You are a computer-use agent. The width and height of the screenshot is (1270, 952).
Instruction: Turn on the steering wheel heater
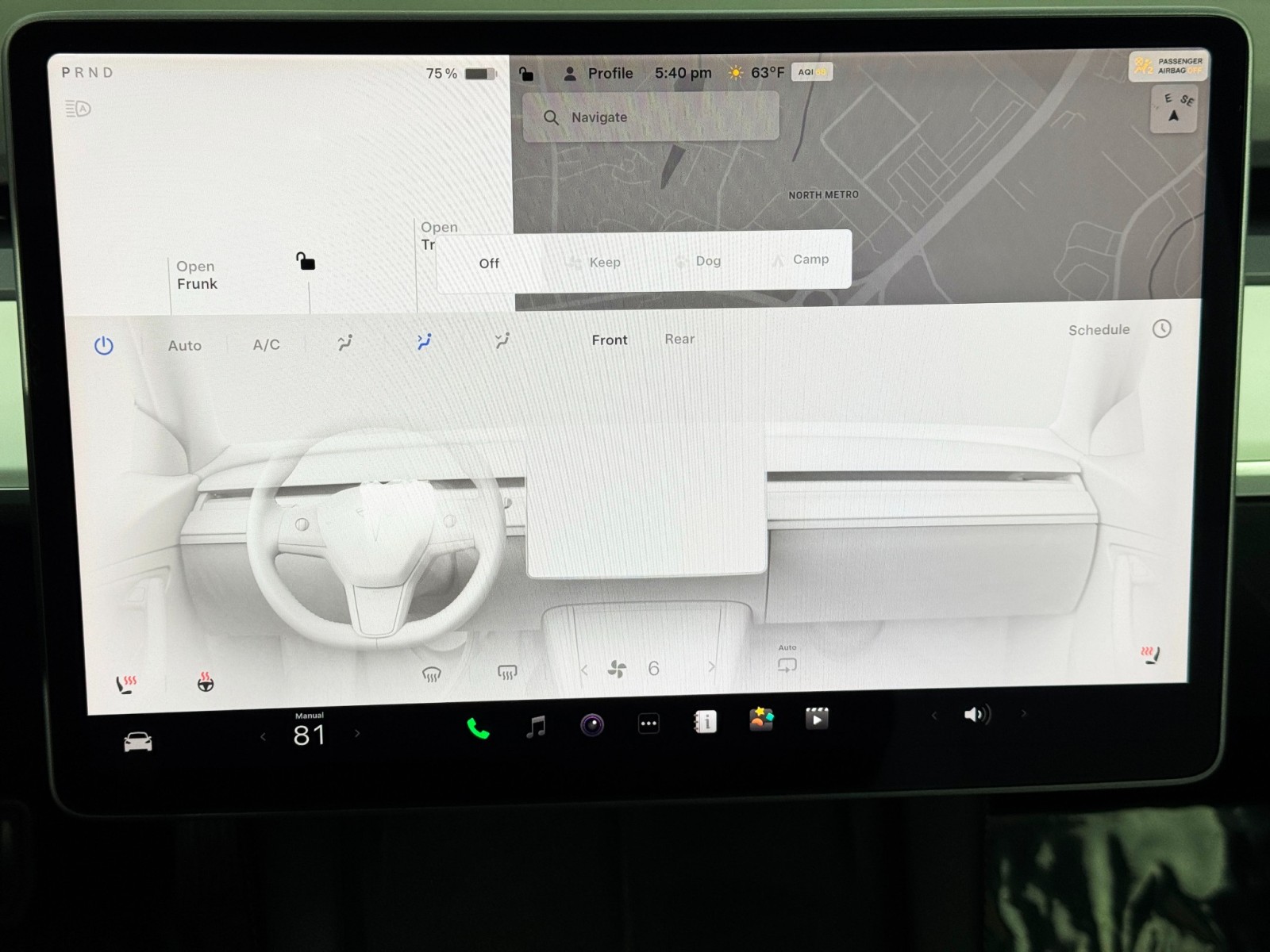pos(206,682)
